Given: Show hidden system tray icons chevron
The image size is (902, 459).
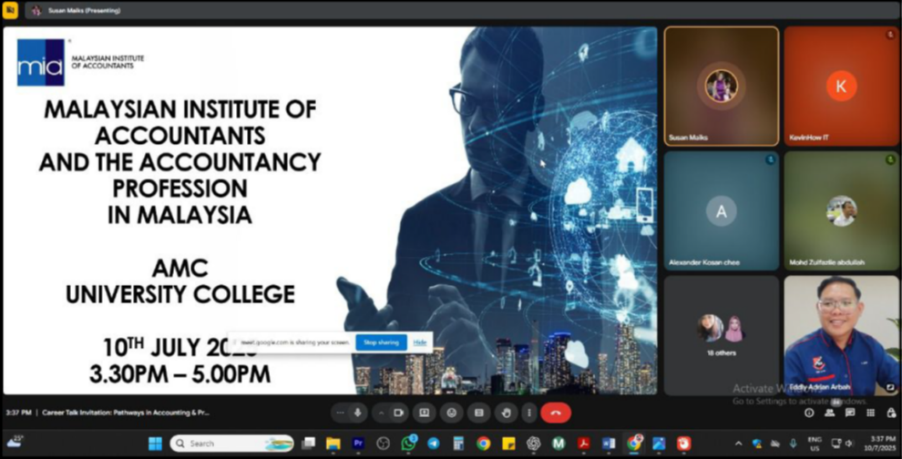Looking at the screenshot, I should pyautogui.click(x=739, y=443).
